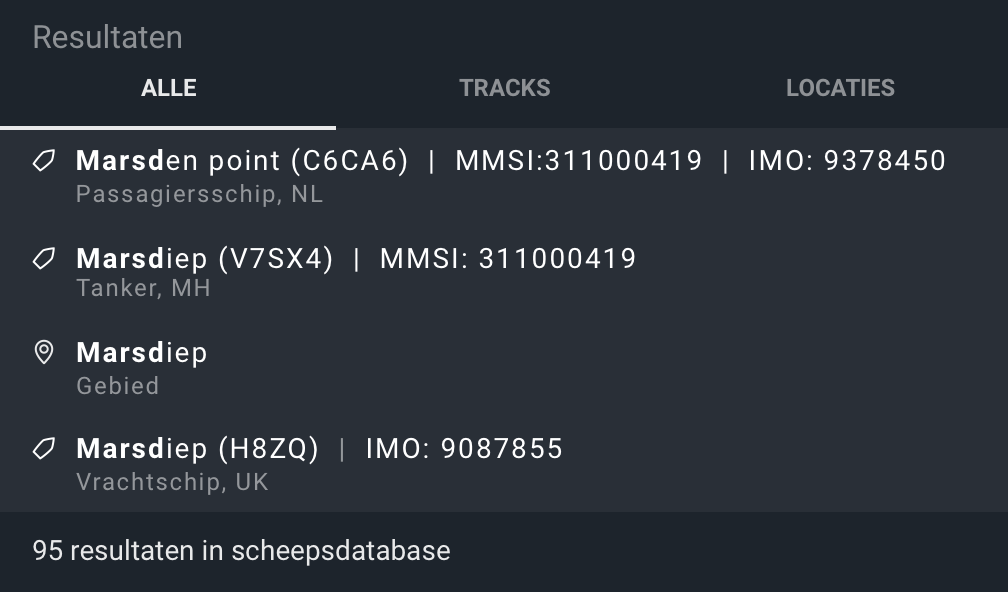Click the Passagiersschip, NL subtitle
Screen dimensions: 1008x592
coord(199,194)
